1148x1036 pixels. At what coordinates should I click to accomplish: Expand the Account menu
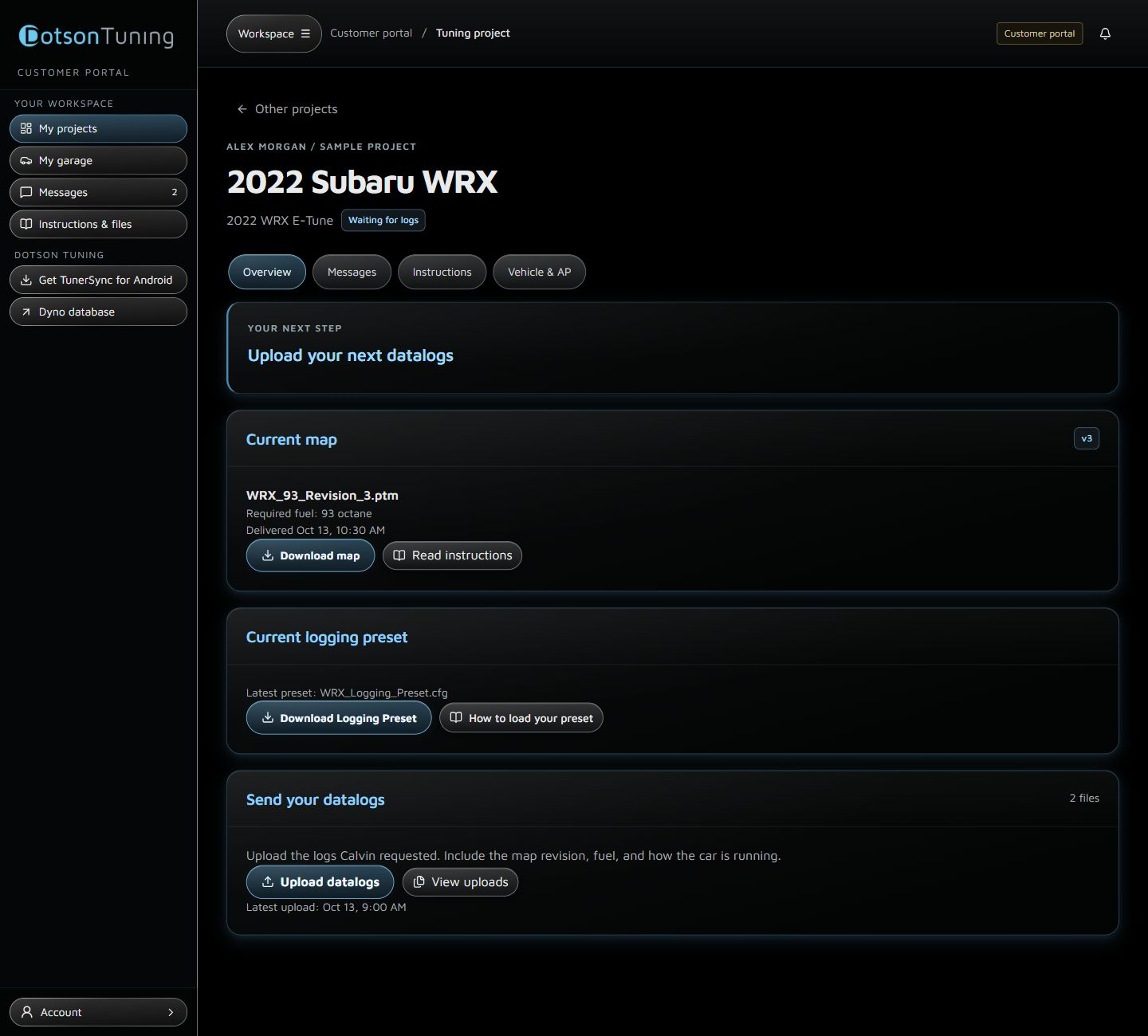[x=98, y=1012]
